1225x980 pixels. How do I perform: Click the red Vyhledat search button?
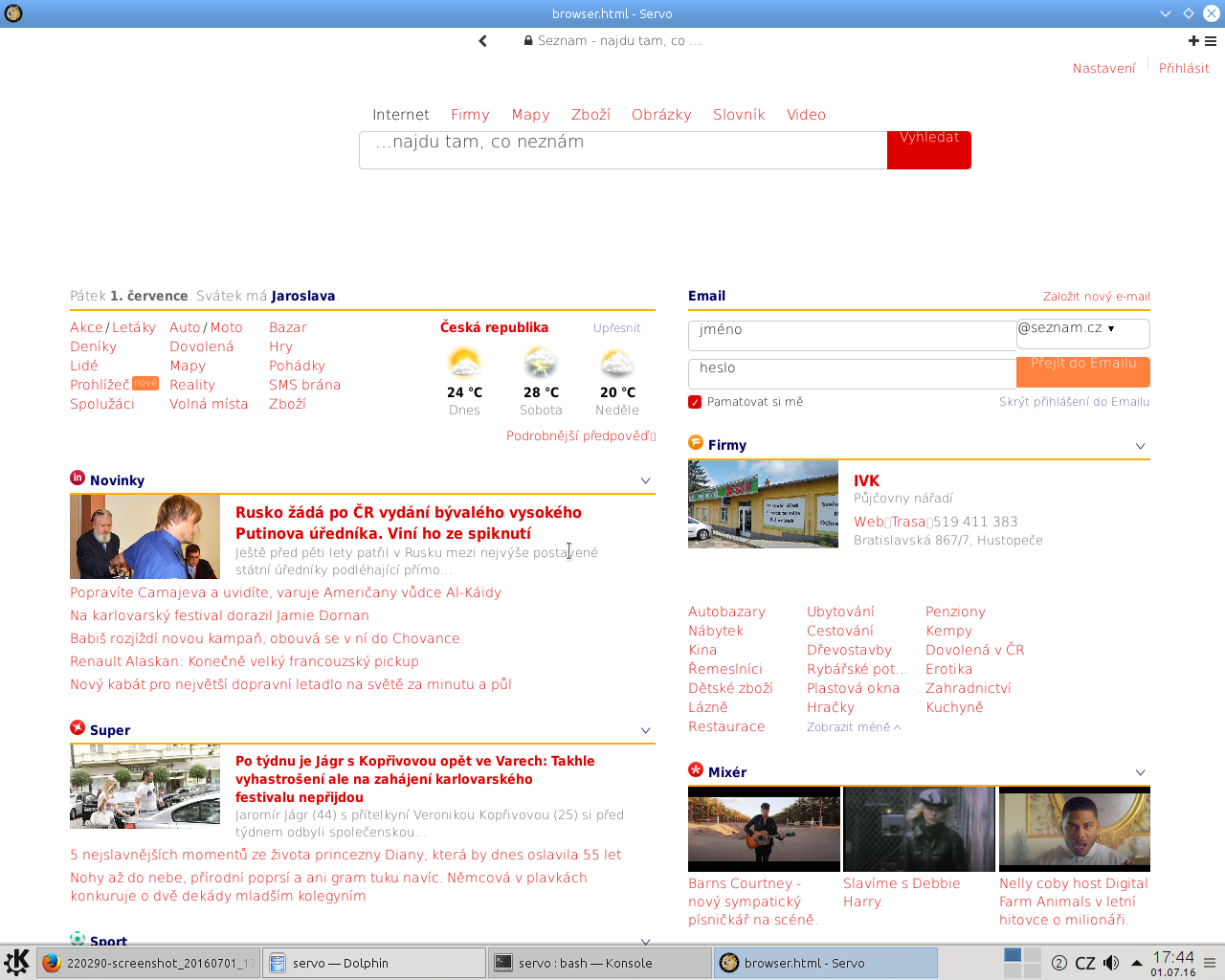(929, 150)
